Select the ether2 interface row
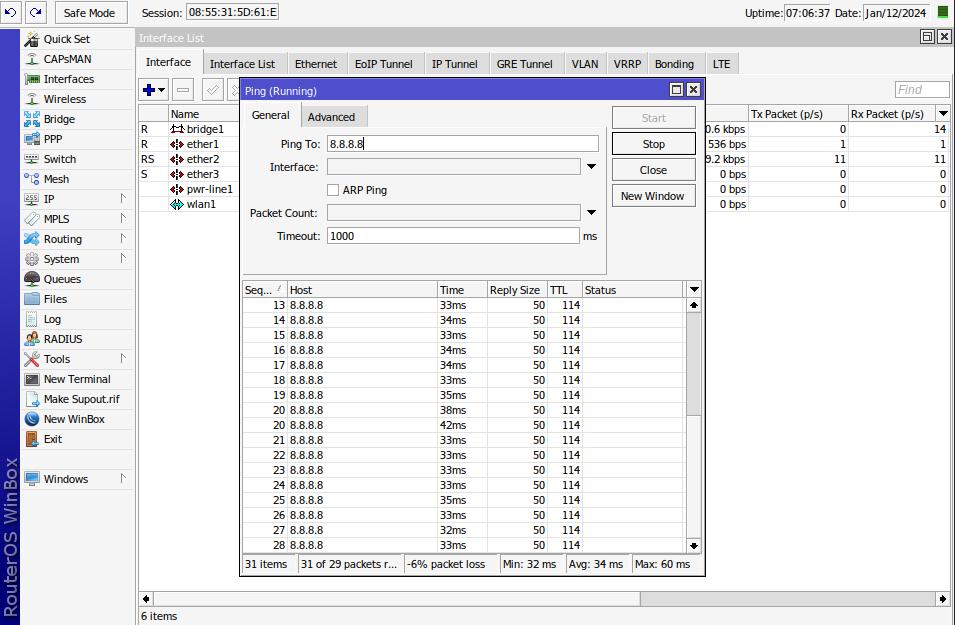 pyautogui.click(x=543, y=159)
